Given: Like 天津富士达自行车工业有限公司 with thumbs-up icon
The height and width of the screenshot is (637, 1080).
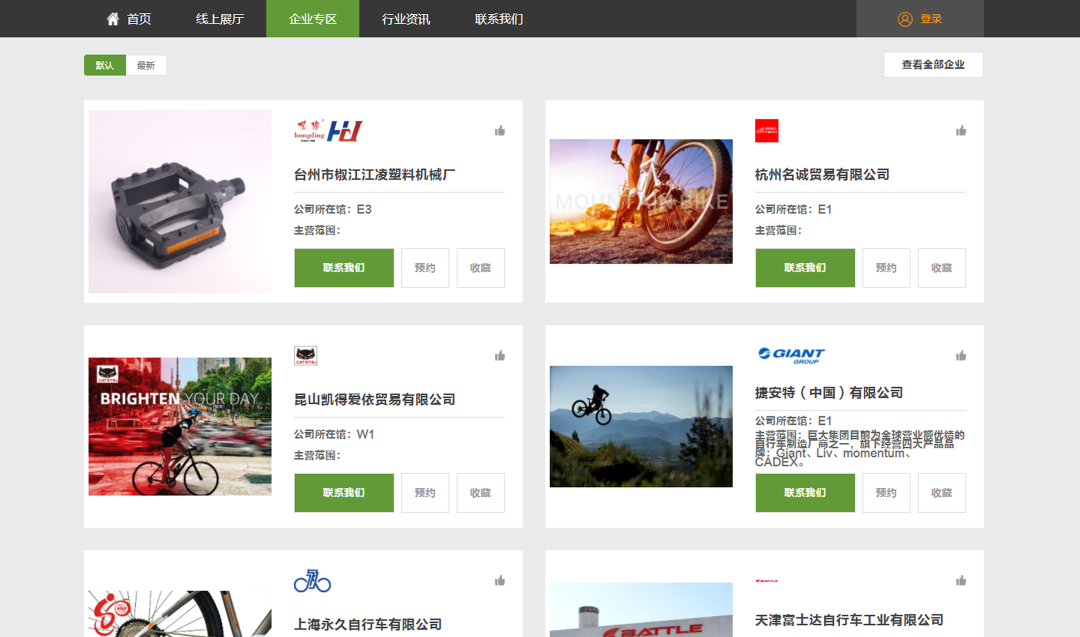Looking at the screenshot, I should 961,581.
